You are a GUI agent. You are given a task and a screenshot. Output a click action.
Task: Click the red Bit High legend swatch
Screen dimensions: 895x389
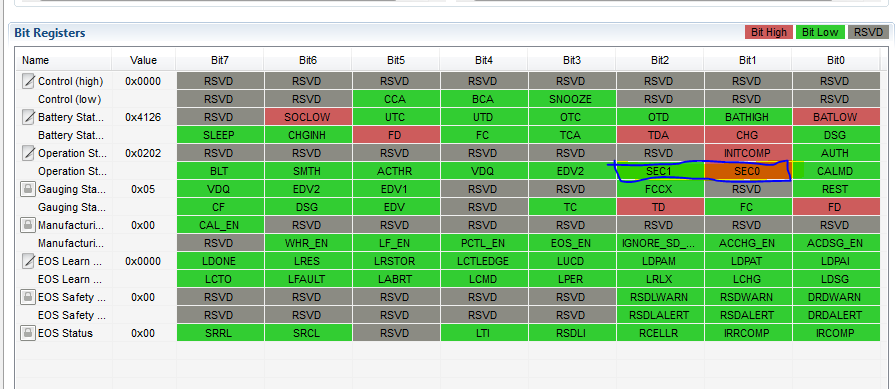point(768,32)
